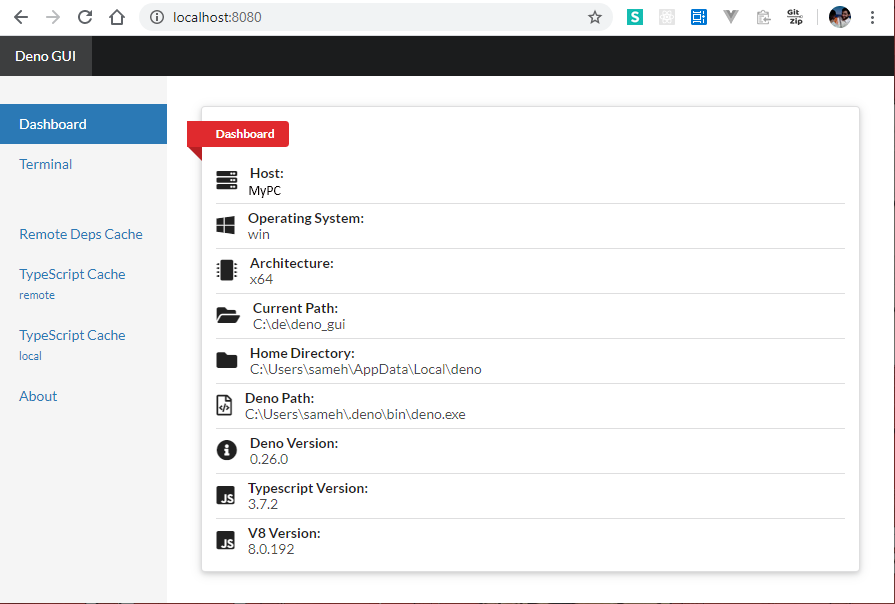Click the server icon beside Host
Image resolution: width=895 pixels, height=604 pixels.
pyautogui.click(x=227, y=180)
